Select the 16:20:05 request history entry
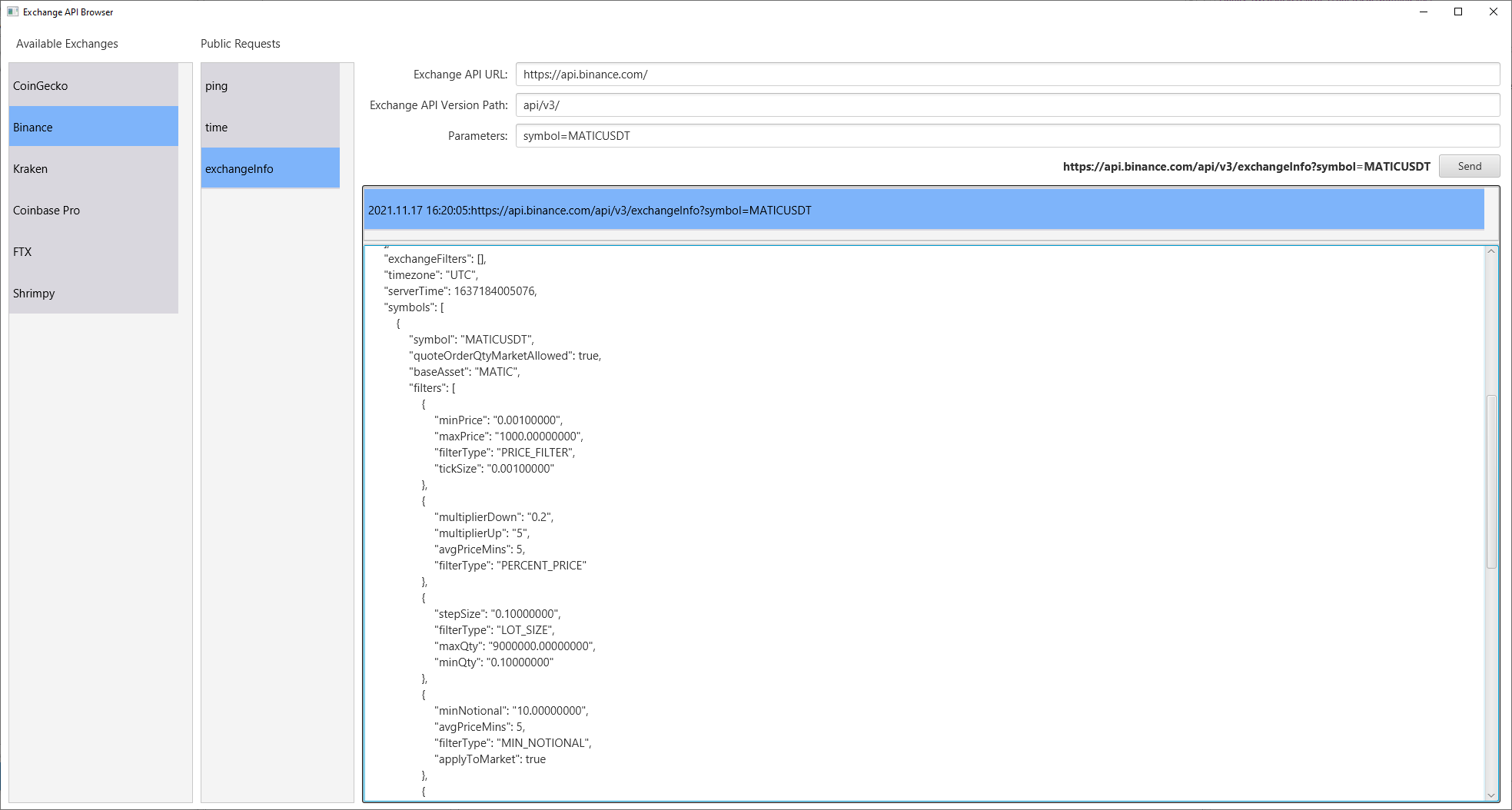The width and height of the screenshot is (1512, 810). click(x=924, y=211)
